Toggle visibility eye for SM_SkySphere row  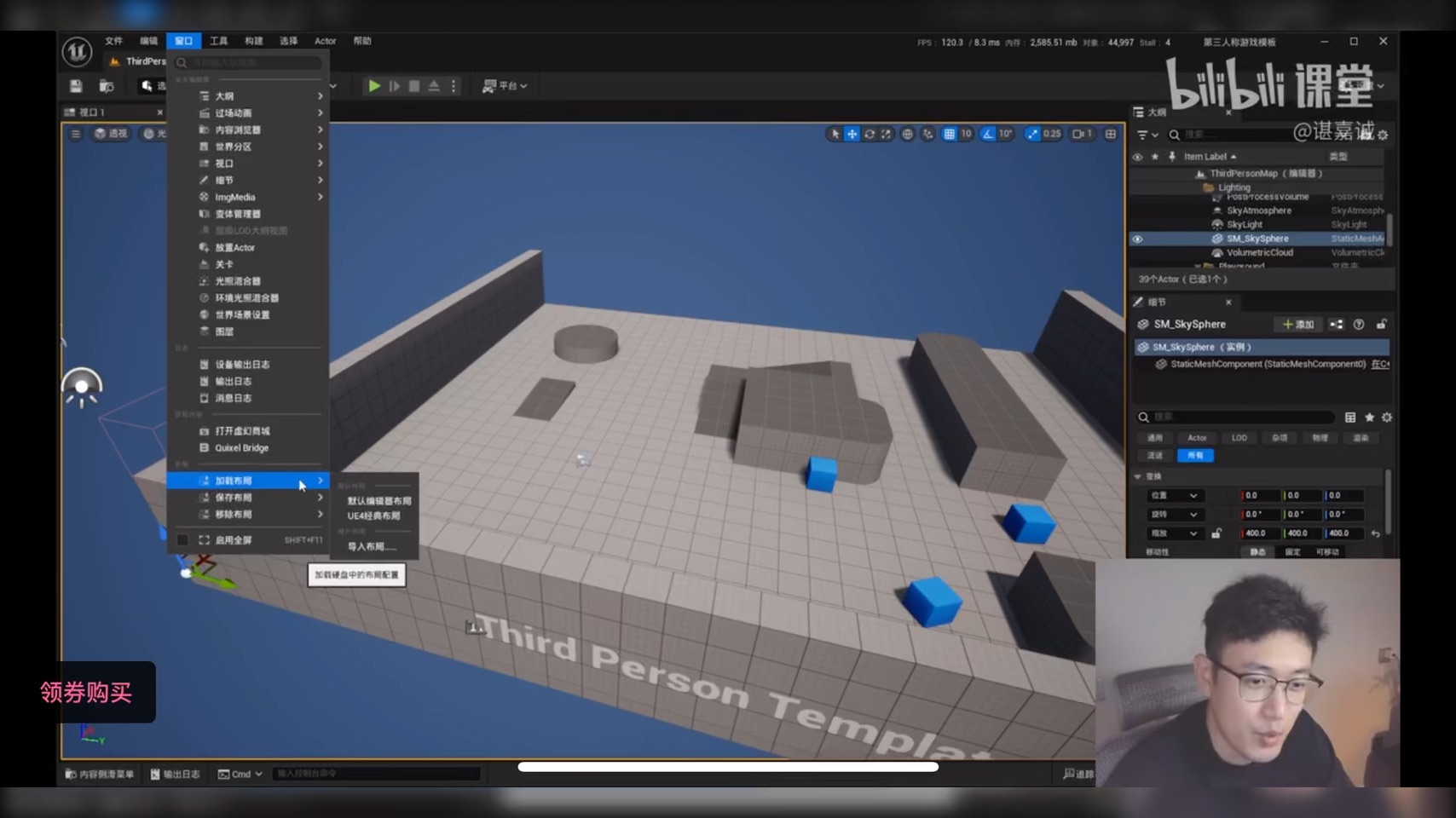pyautogui.click(x=1137, y=239)
